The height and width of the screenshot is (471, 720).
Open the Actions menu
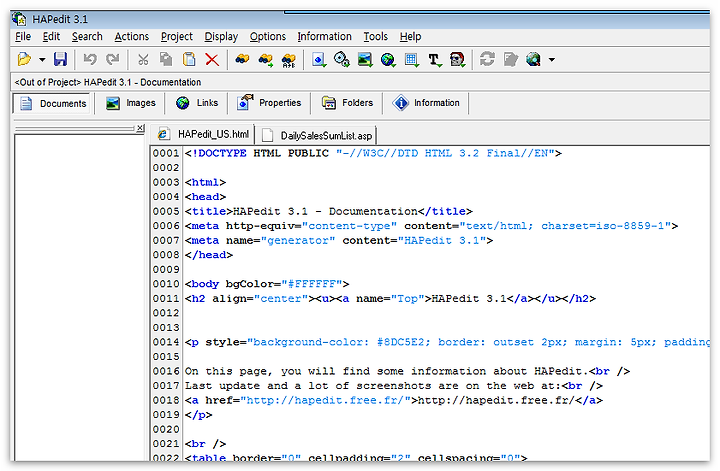click(x=132, y=37)
